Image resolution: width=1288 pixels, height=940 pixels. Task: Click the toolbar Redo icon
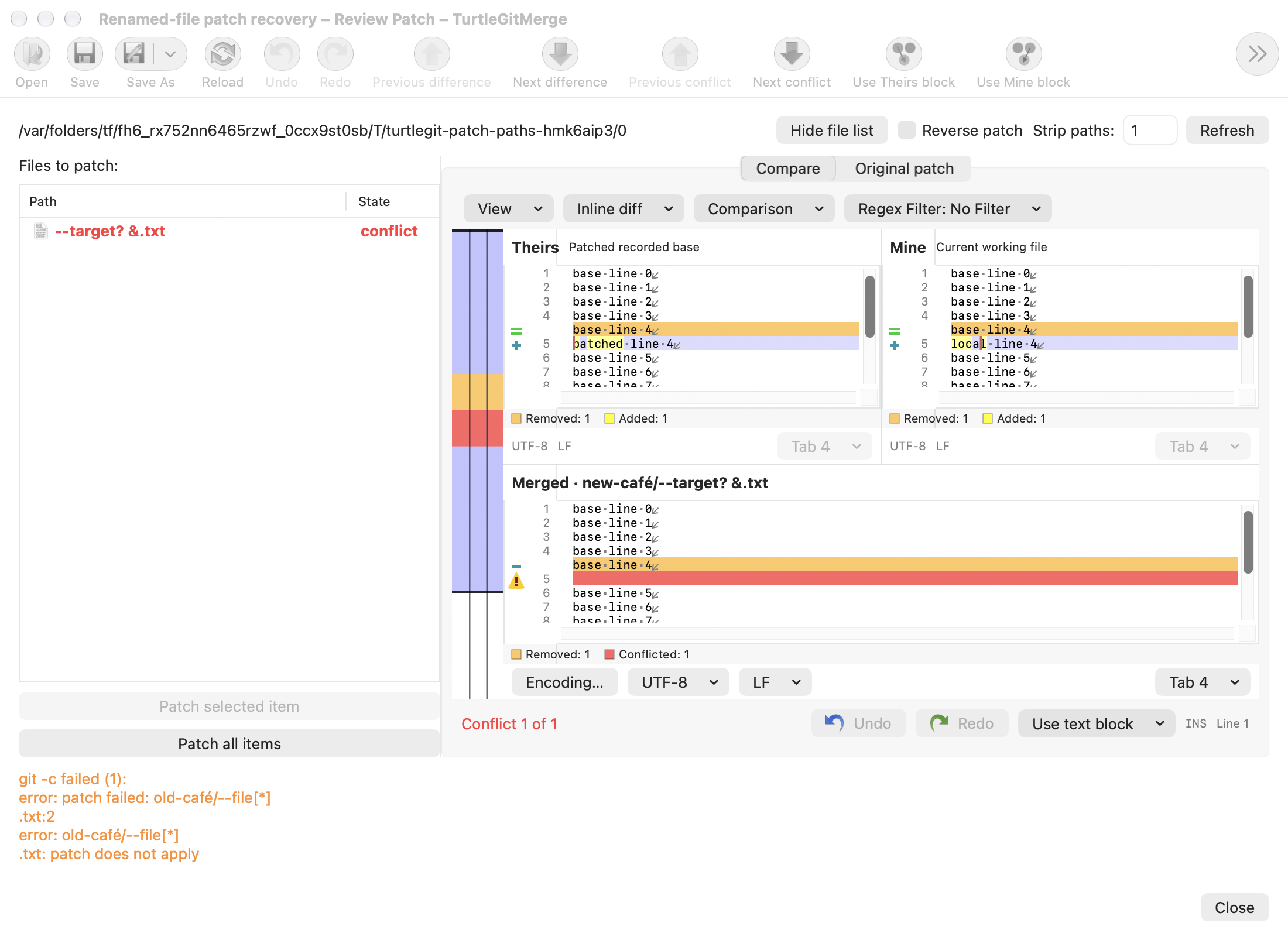335,54
